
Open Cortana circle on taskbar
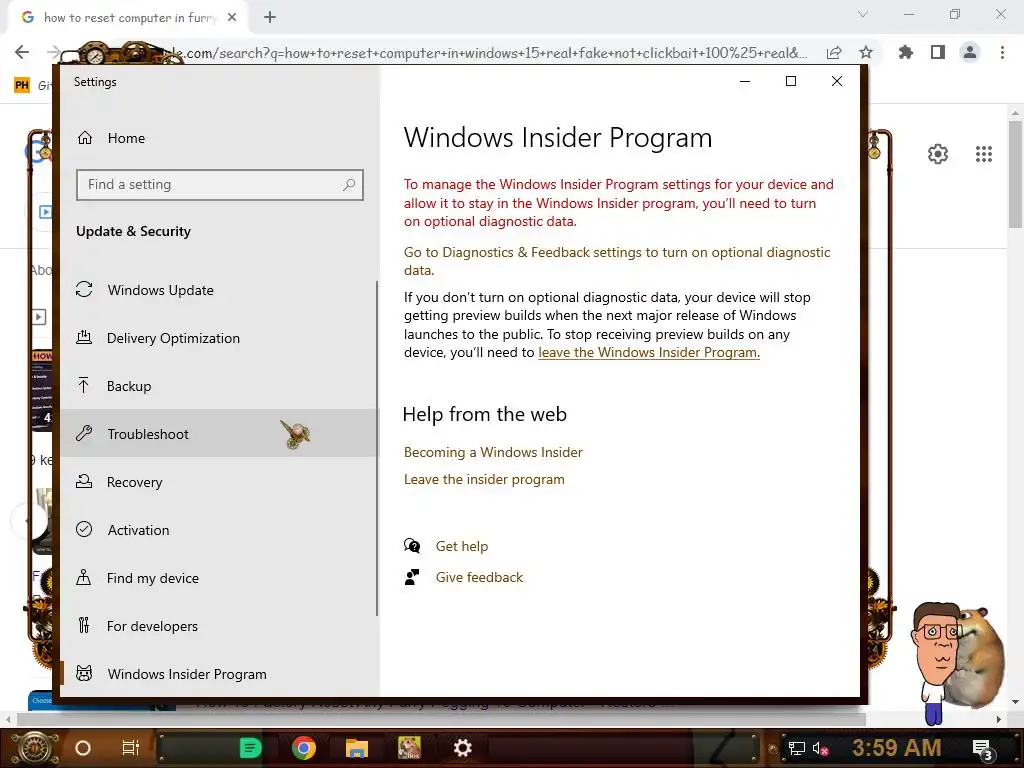[83, 748]
